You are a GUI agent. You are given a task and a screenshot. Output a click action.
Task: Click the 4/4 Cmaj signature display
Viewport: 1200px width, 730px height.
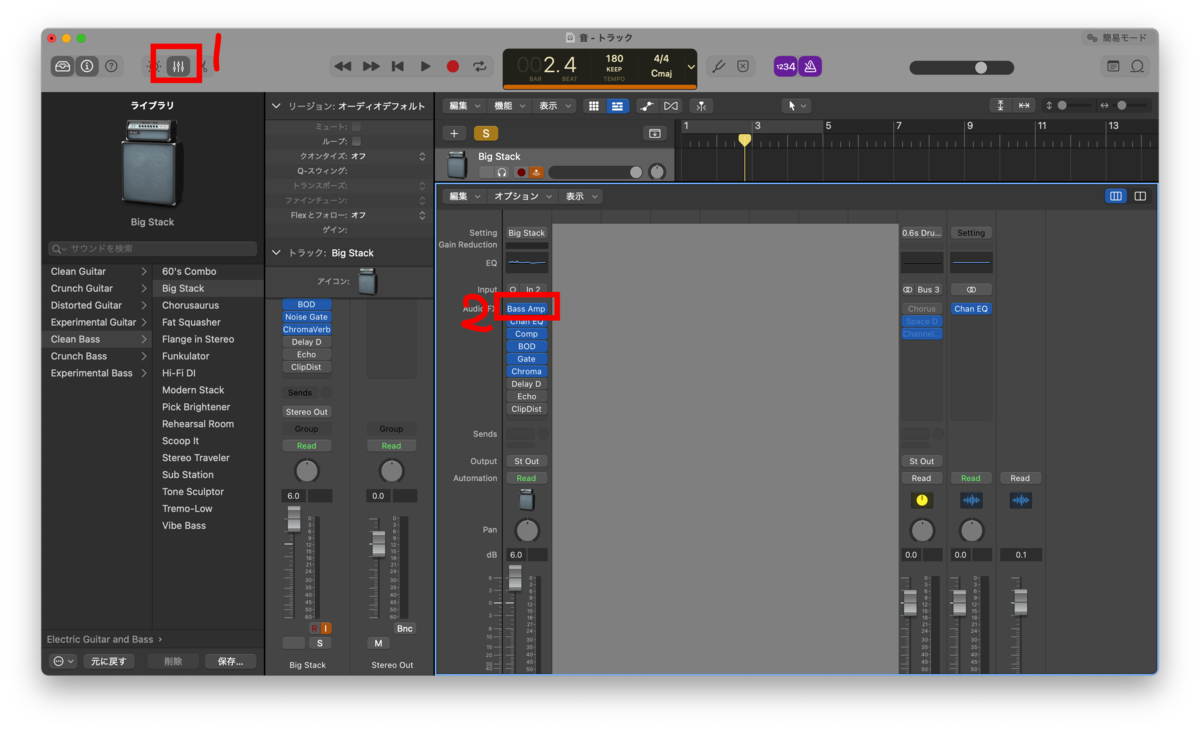(x=661, y=66)
